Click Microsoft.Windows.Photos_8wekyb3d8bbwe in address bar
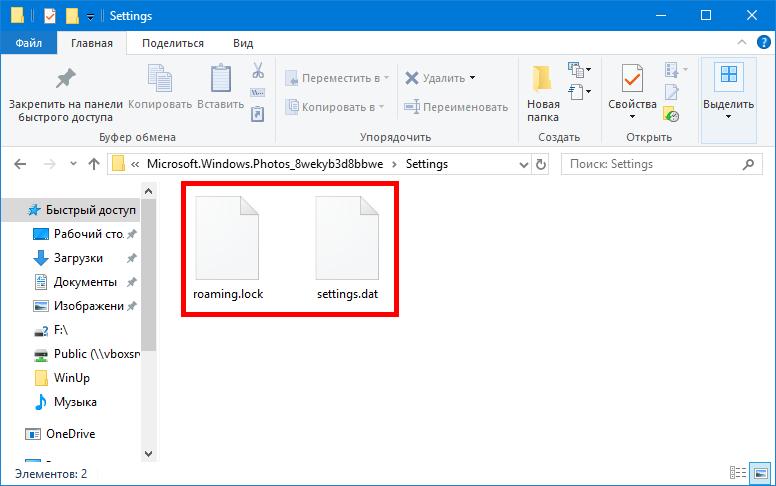776x486 pixels. [x=265, y=164]
